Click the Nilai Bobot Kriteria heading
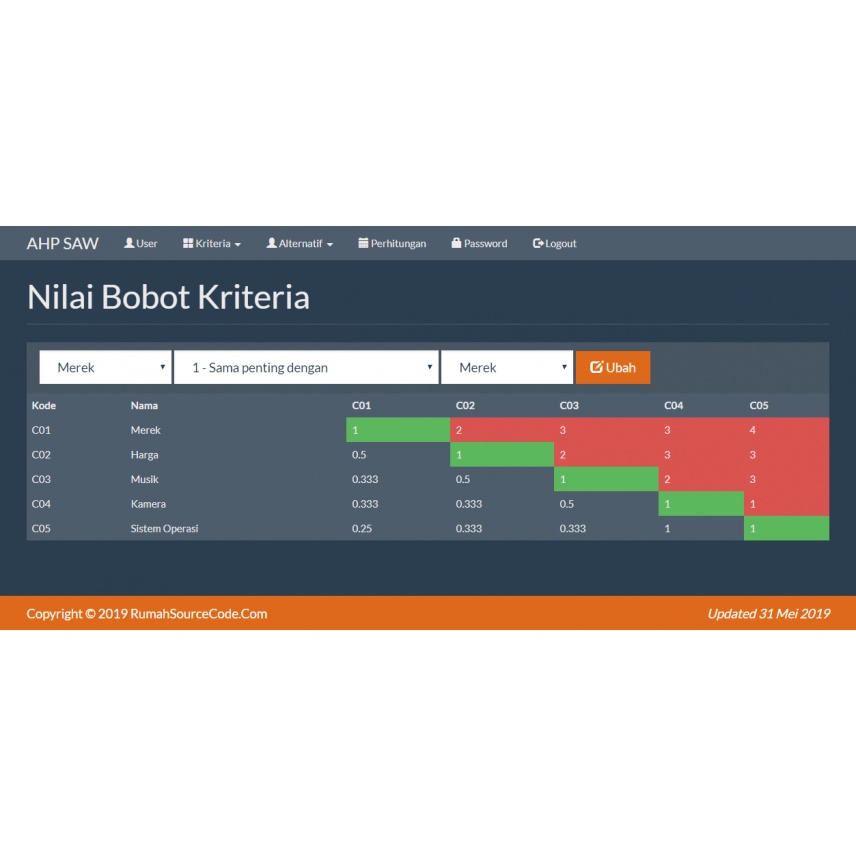This screenshot has height=856, width=856. (x=168, y=297)
